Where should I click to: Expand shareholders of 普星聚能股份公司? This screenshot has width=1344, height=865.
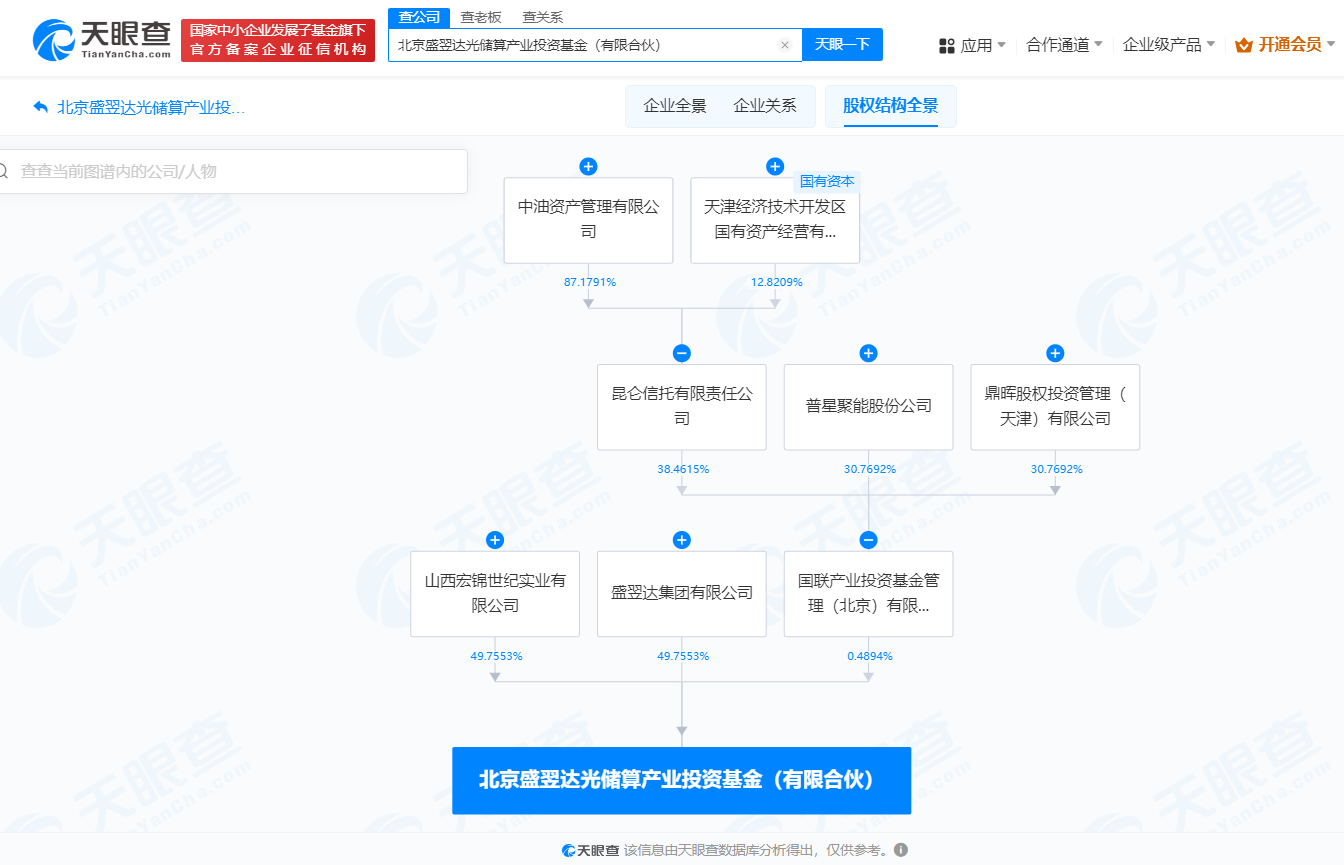868,353
